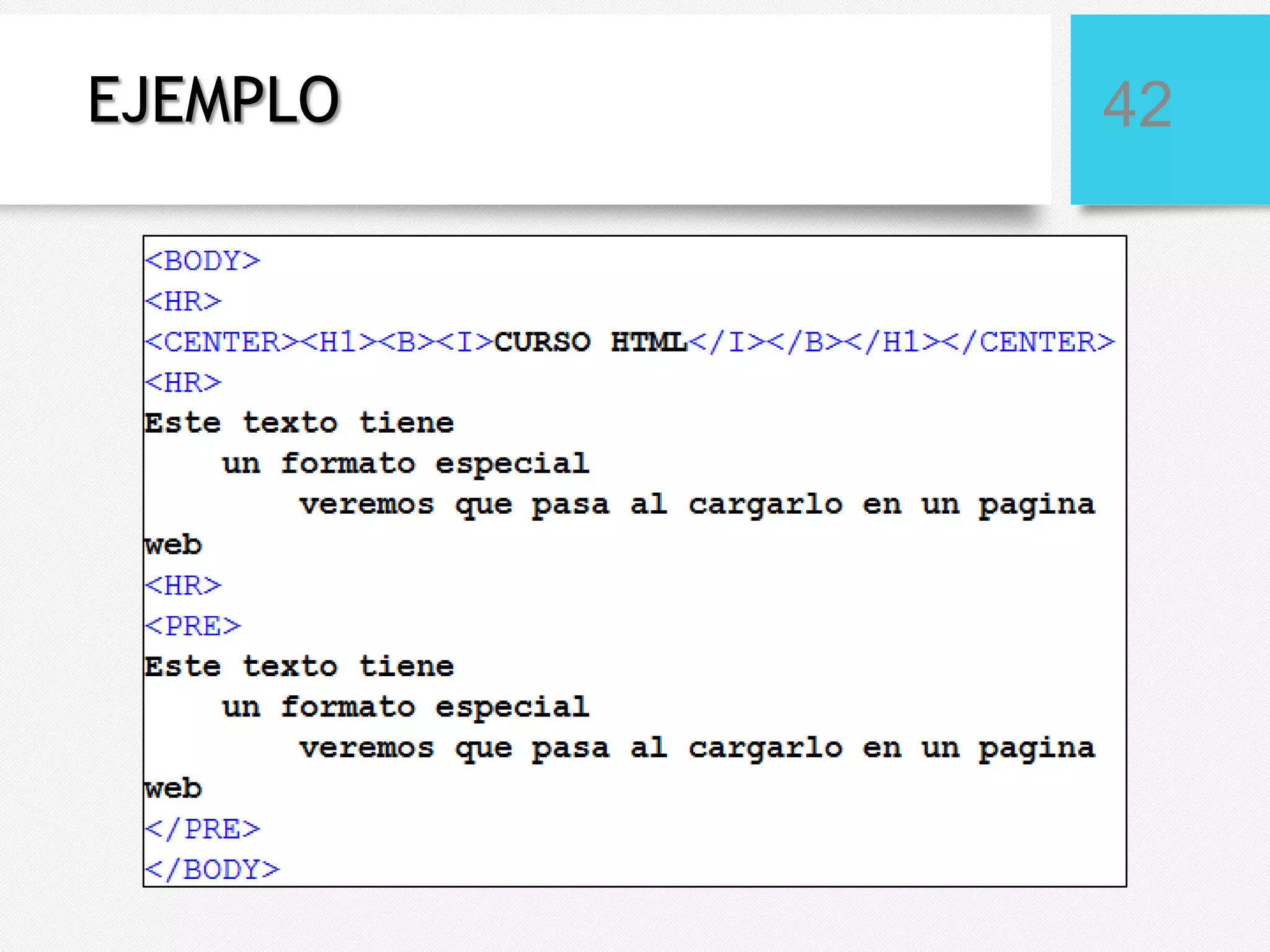Click first 'un formato especial' line above <PRE>

pyautogui.click(x=406, y=464)
